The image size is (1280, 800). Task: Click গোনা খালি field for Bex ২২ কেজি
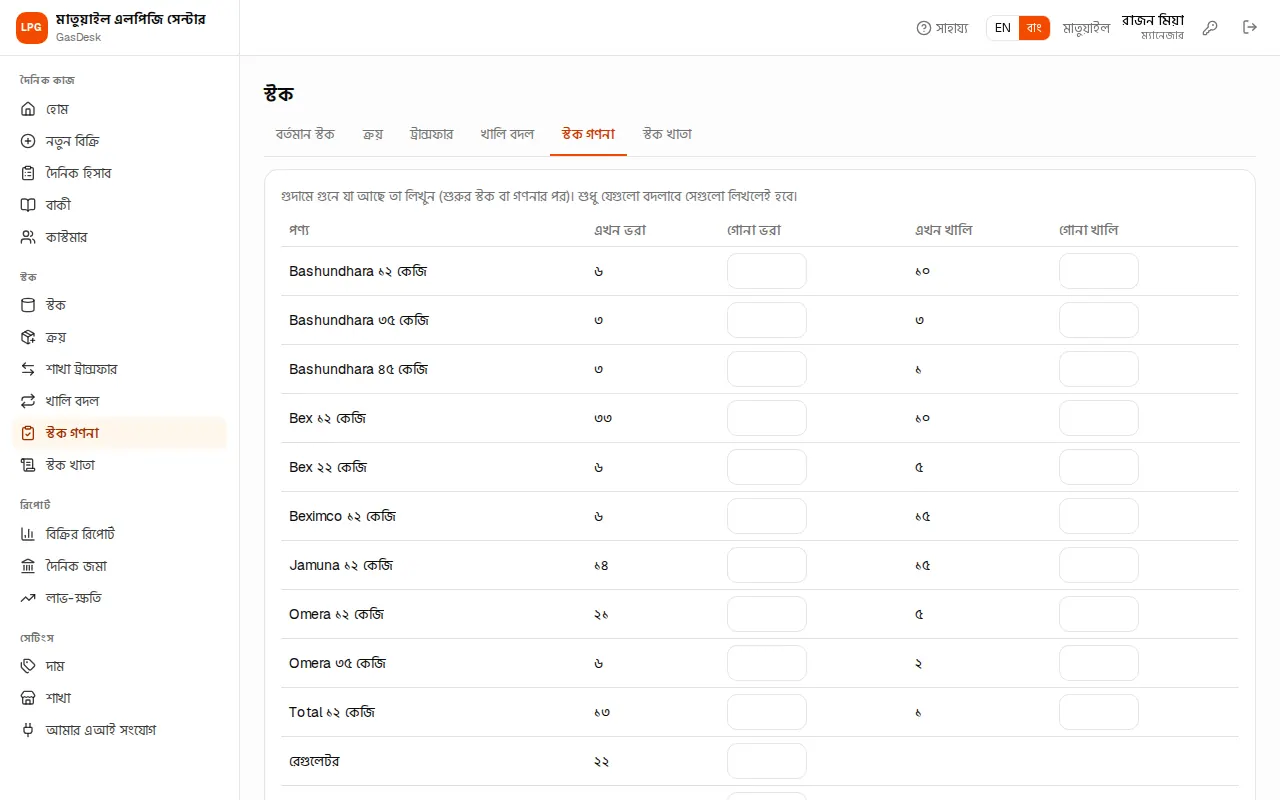point(1099,467)
